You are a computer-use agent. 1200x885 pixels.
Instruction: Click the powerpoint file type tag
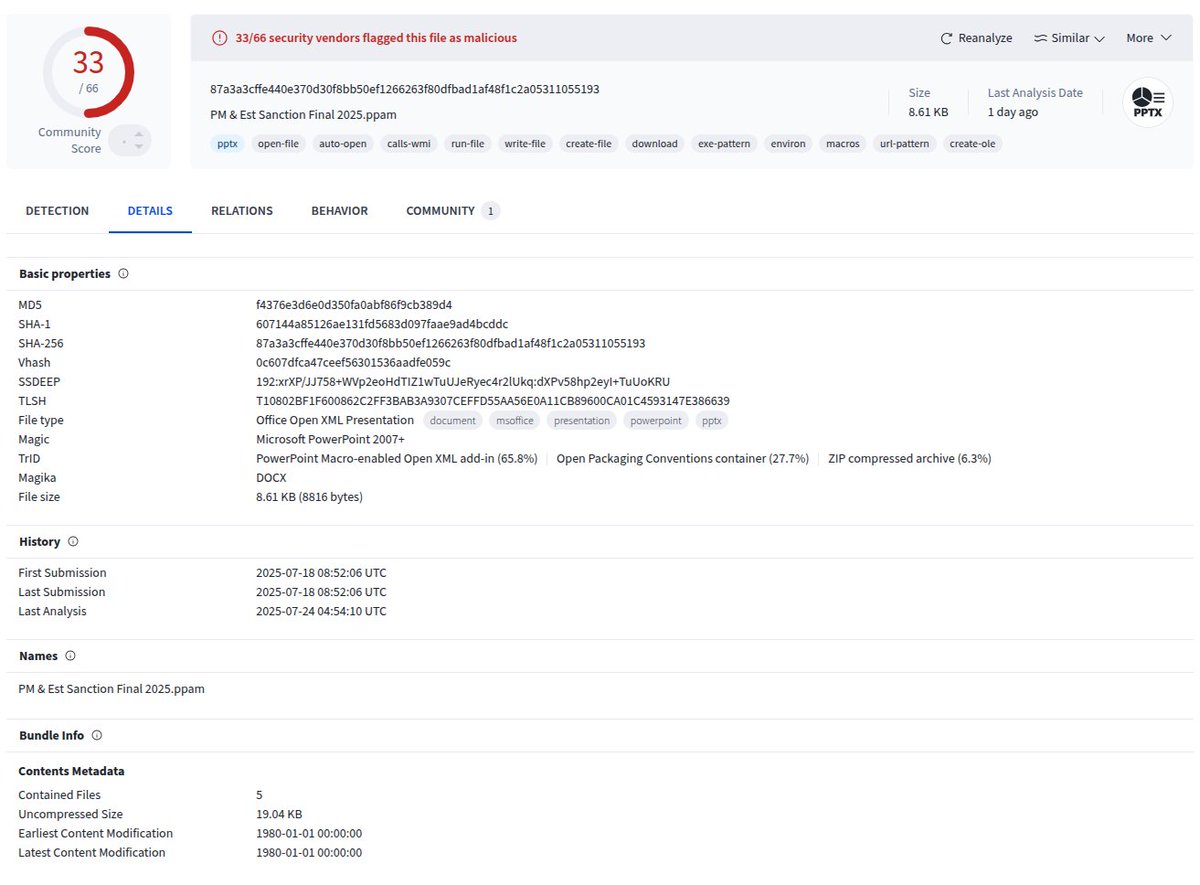click(657, 421)
